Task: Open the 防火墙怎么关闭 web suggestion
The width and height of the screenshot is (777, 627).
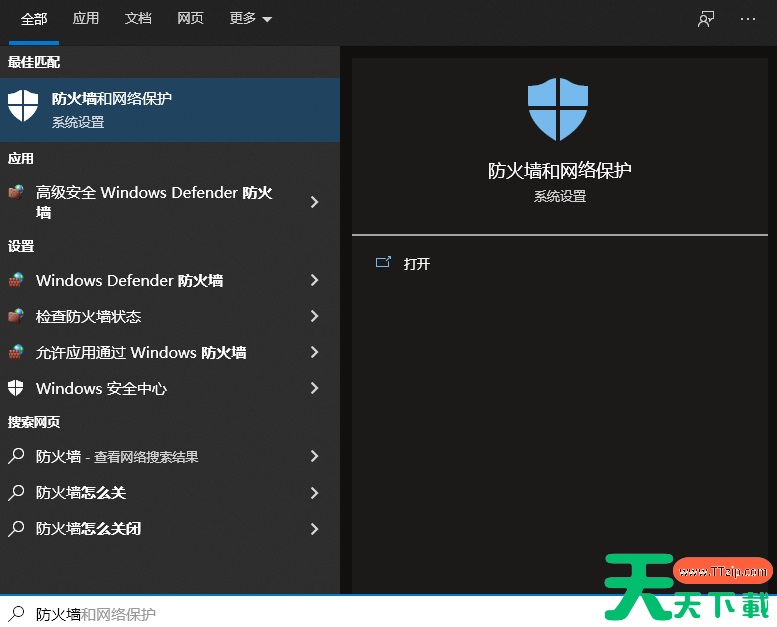Action: point(170,528)
